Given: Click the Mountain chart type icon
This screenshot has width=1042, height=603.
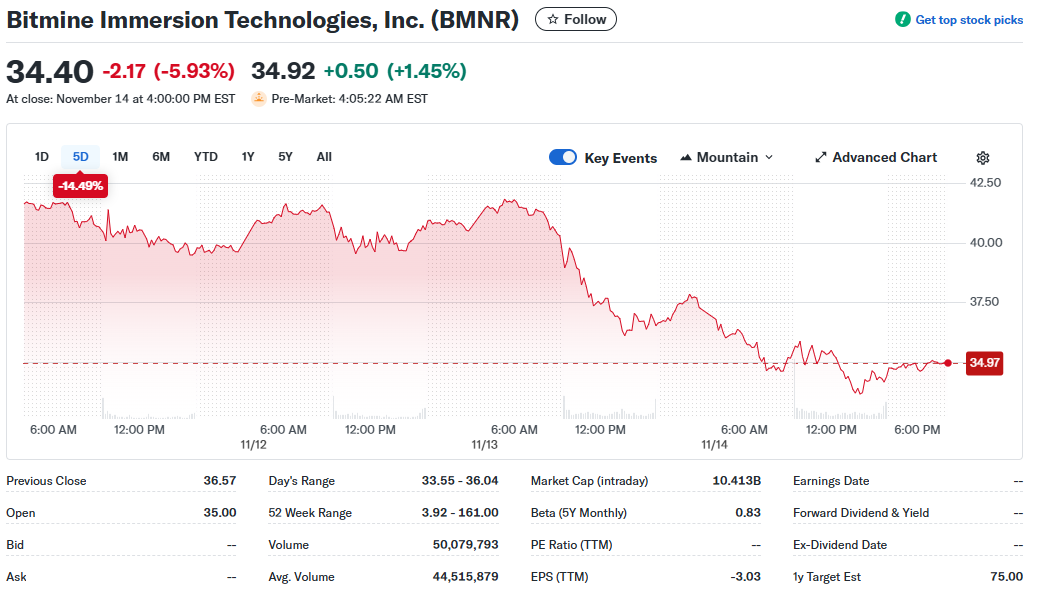Looking at the screenshot, I should pos(686,158).
